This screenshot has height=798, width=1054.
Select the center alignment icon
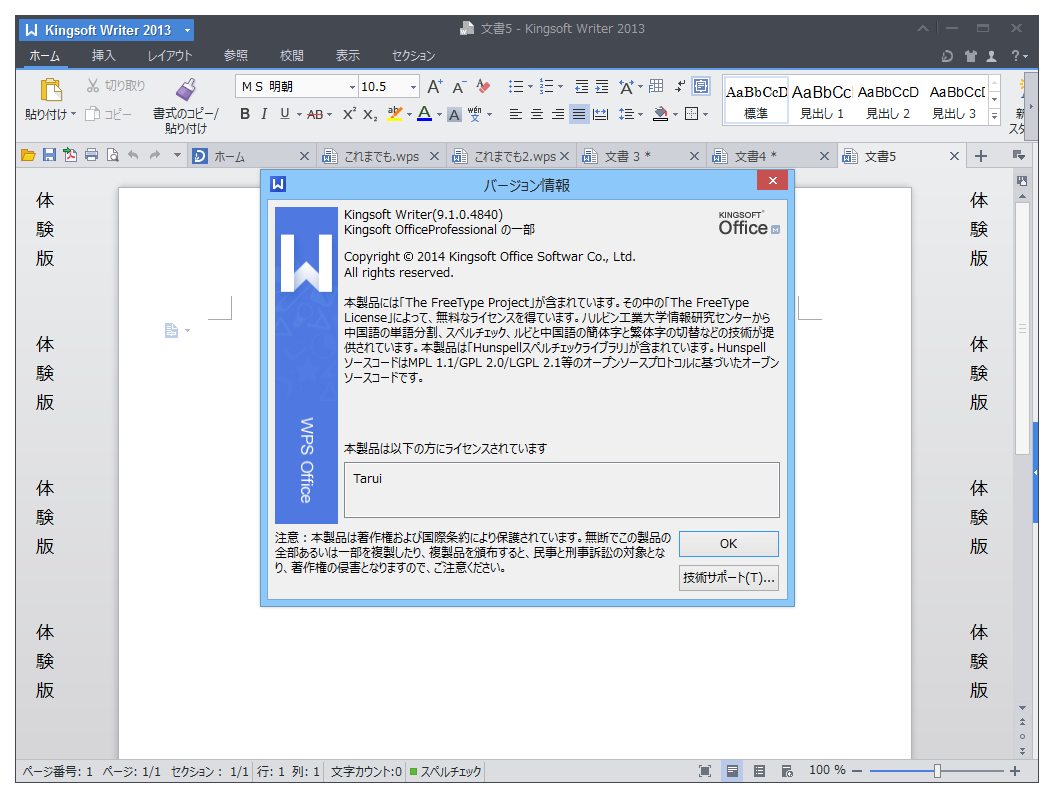536,114
